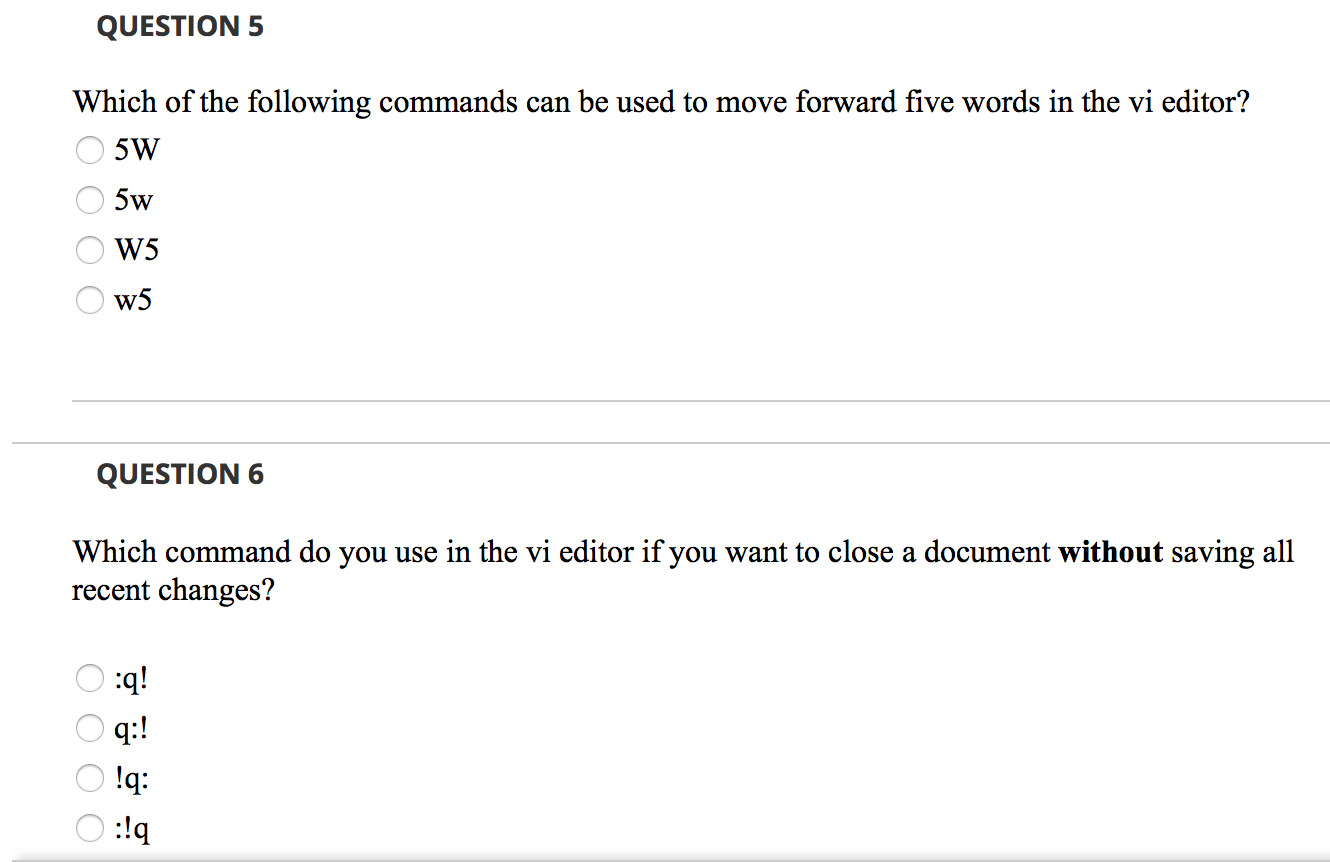This screenshot has width=1330, height=862.
Task: Click the :!q option label text
Action: point(131,829)
